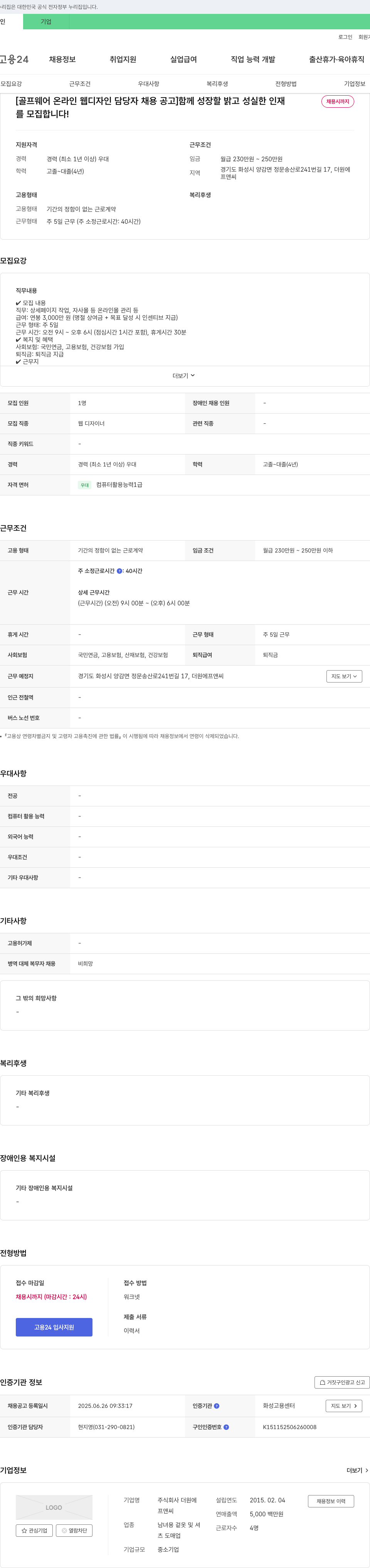
Task: Click the 비희망 military service value
Action: click(x=86, y=963)
